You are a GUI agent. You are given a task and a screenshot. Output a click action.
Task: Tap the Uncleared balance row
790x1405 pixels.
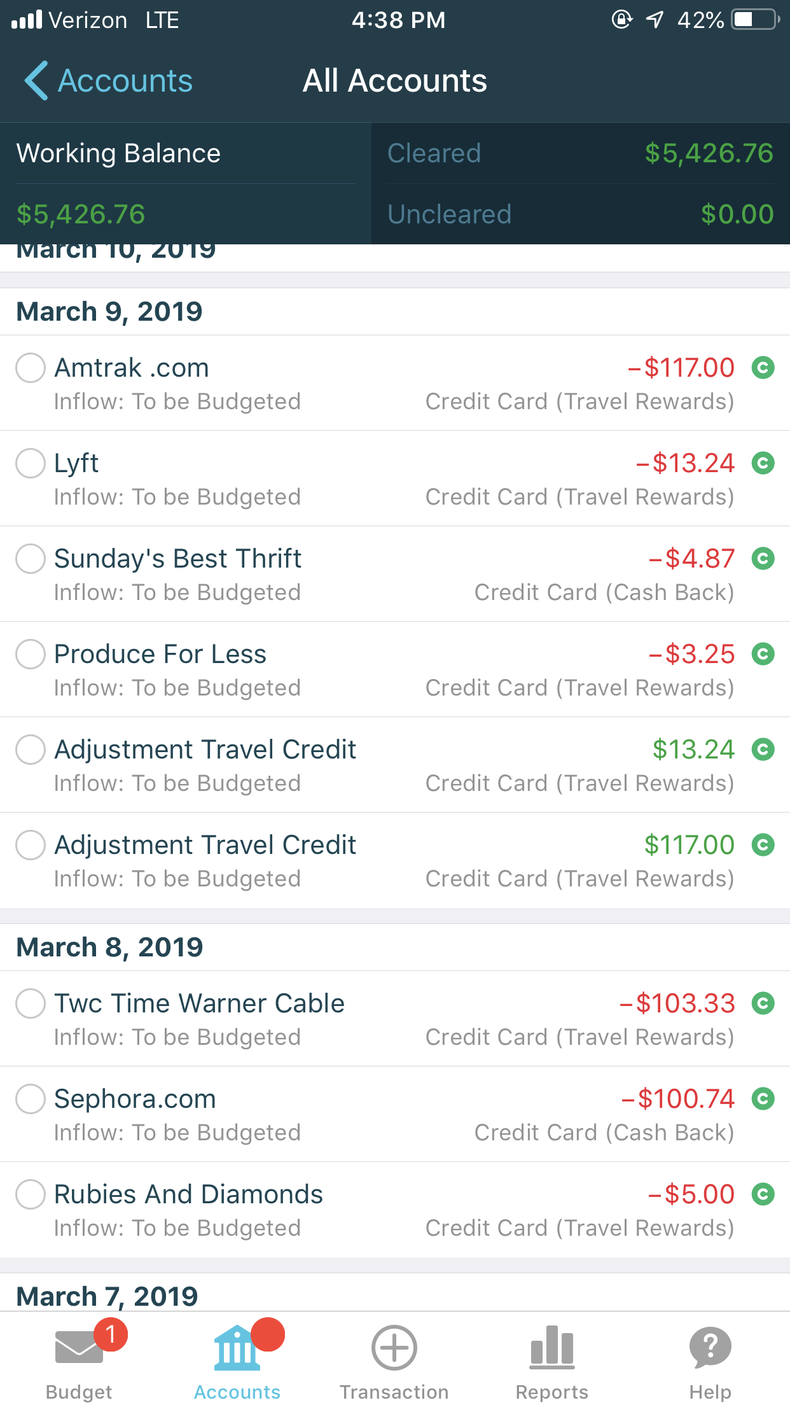tap(580, 214)
